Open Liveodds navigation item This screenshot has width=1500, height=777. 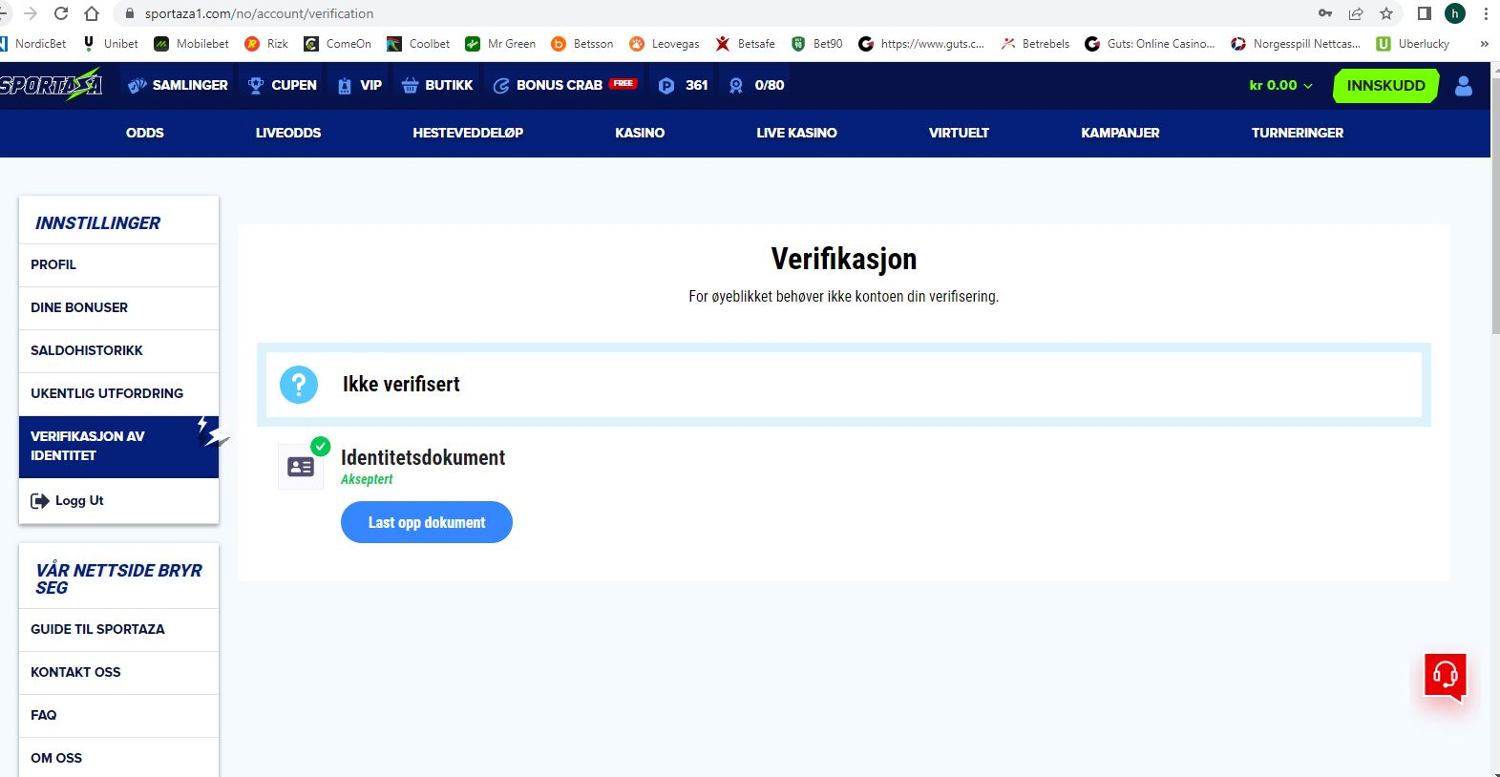click(288, 133)
